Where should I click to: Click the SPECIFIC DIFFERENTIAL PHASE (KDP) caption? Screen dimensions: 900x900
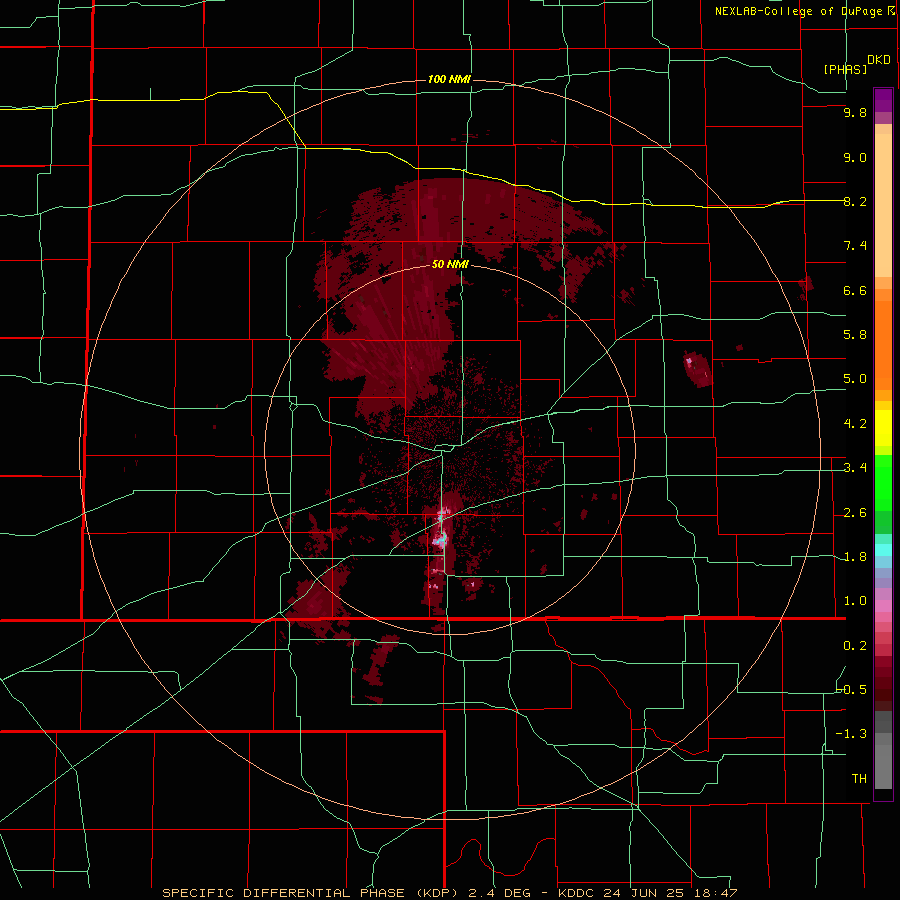click(313, 893)
